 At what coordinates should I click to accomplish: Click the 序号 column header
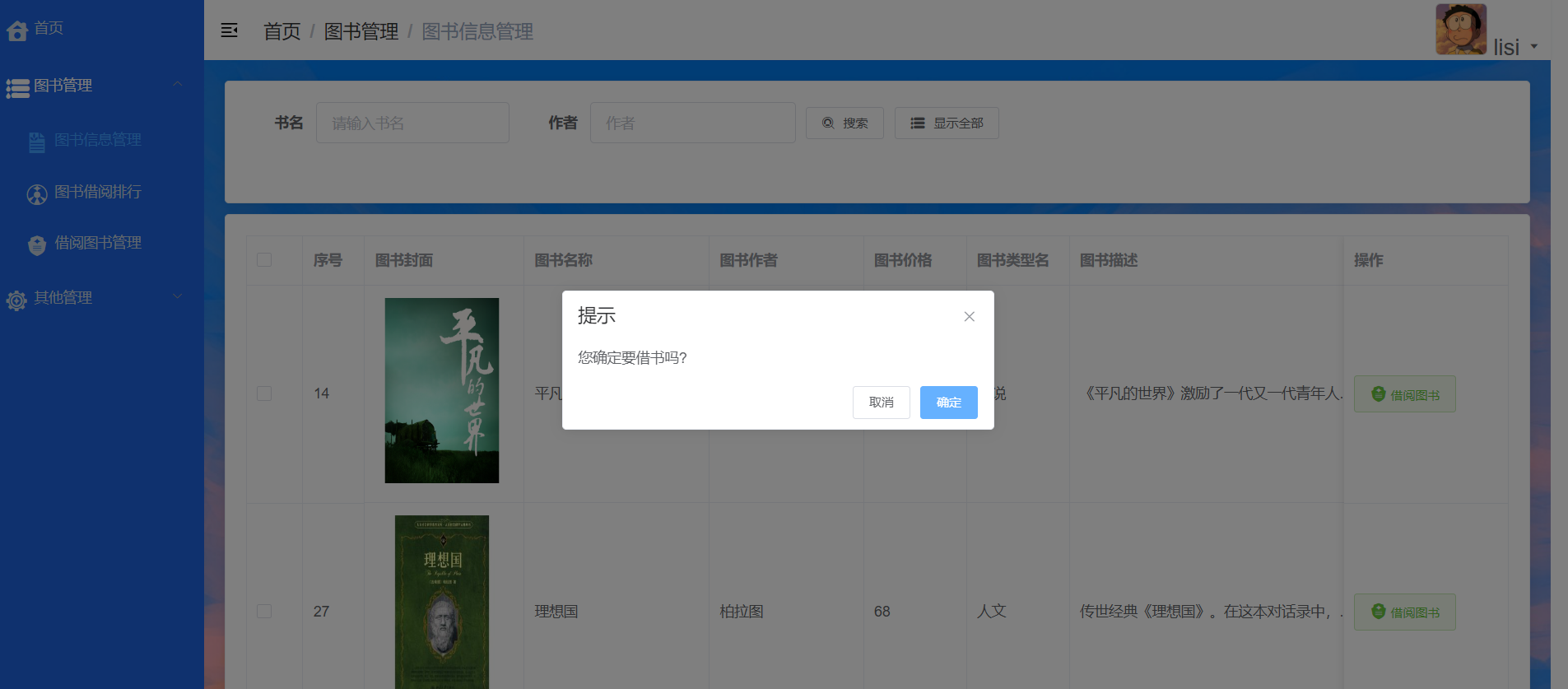click(328, 260)
